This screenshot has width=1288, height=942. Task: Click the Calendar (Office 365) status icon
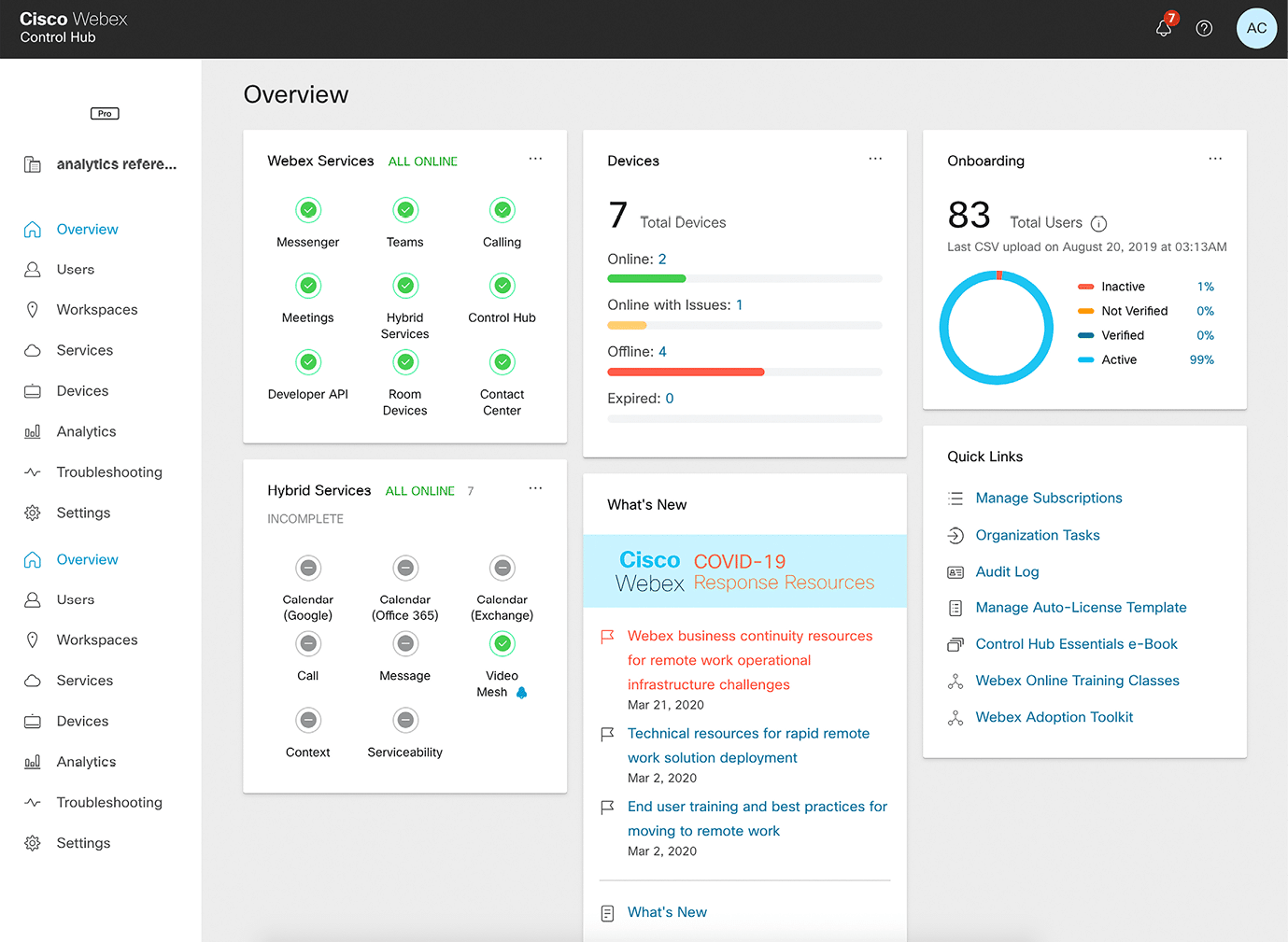pos(405,568)
